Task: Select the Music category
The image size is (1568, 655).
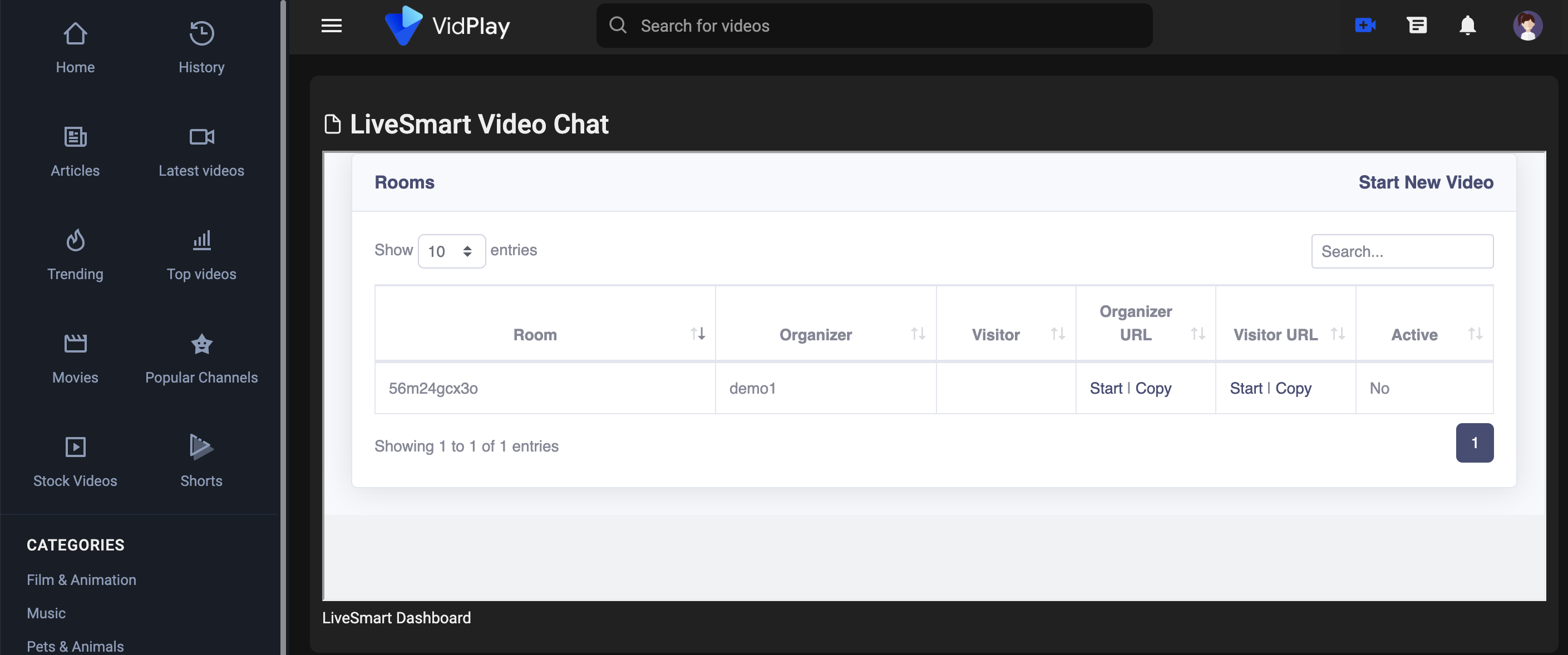Action: [x=46, y=613]
